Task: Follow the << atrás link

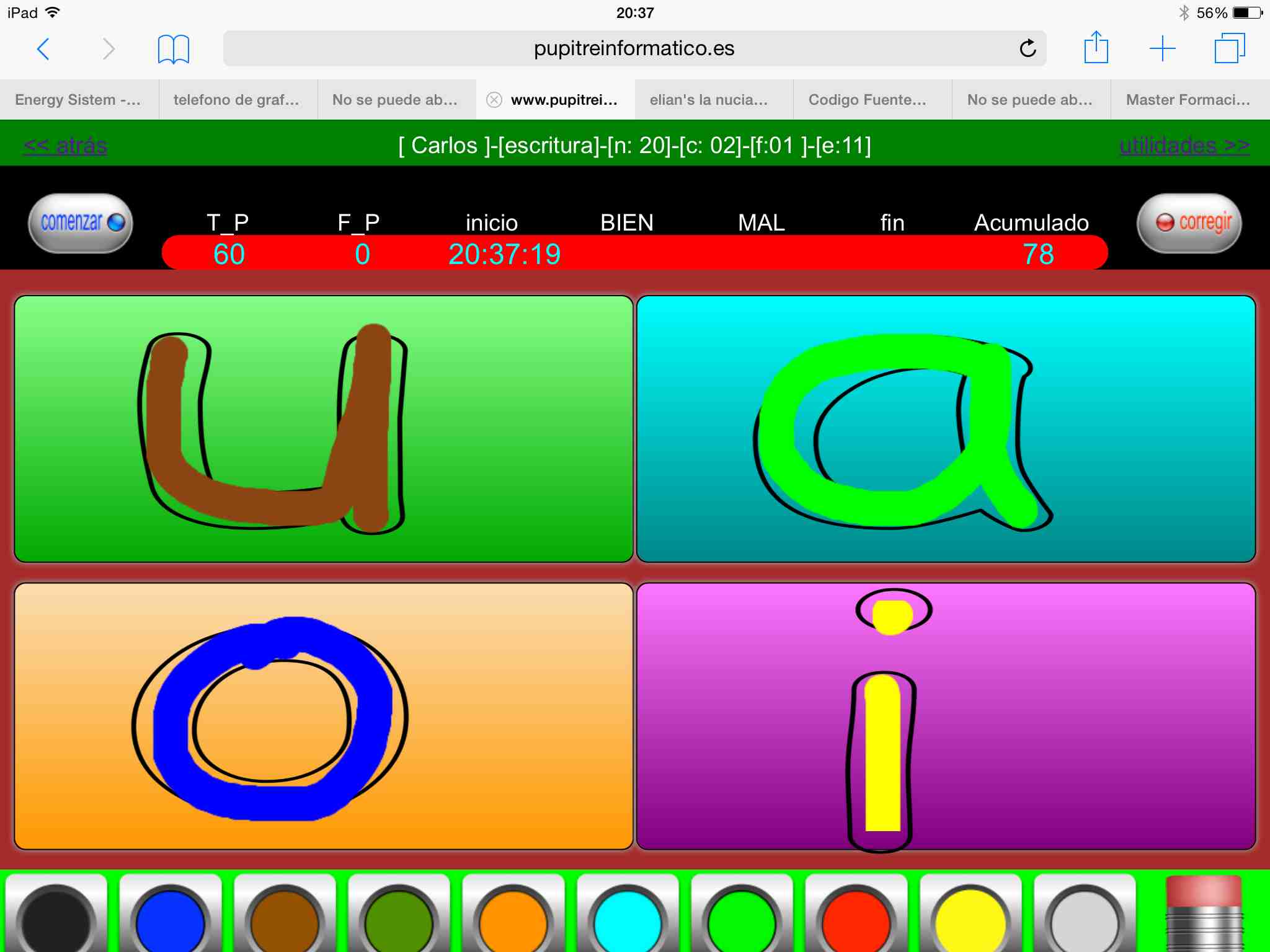Action: (65, 146)
